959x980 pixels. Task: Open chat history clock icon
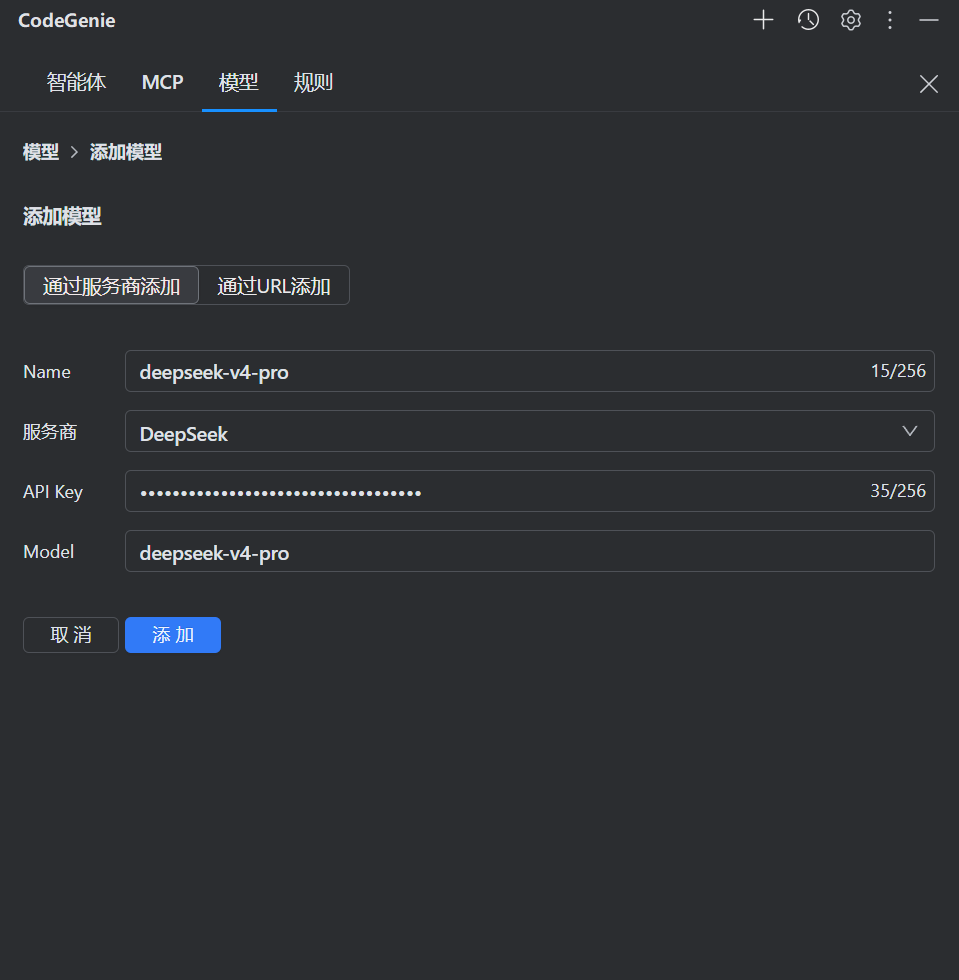point(808,20)
